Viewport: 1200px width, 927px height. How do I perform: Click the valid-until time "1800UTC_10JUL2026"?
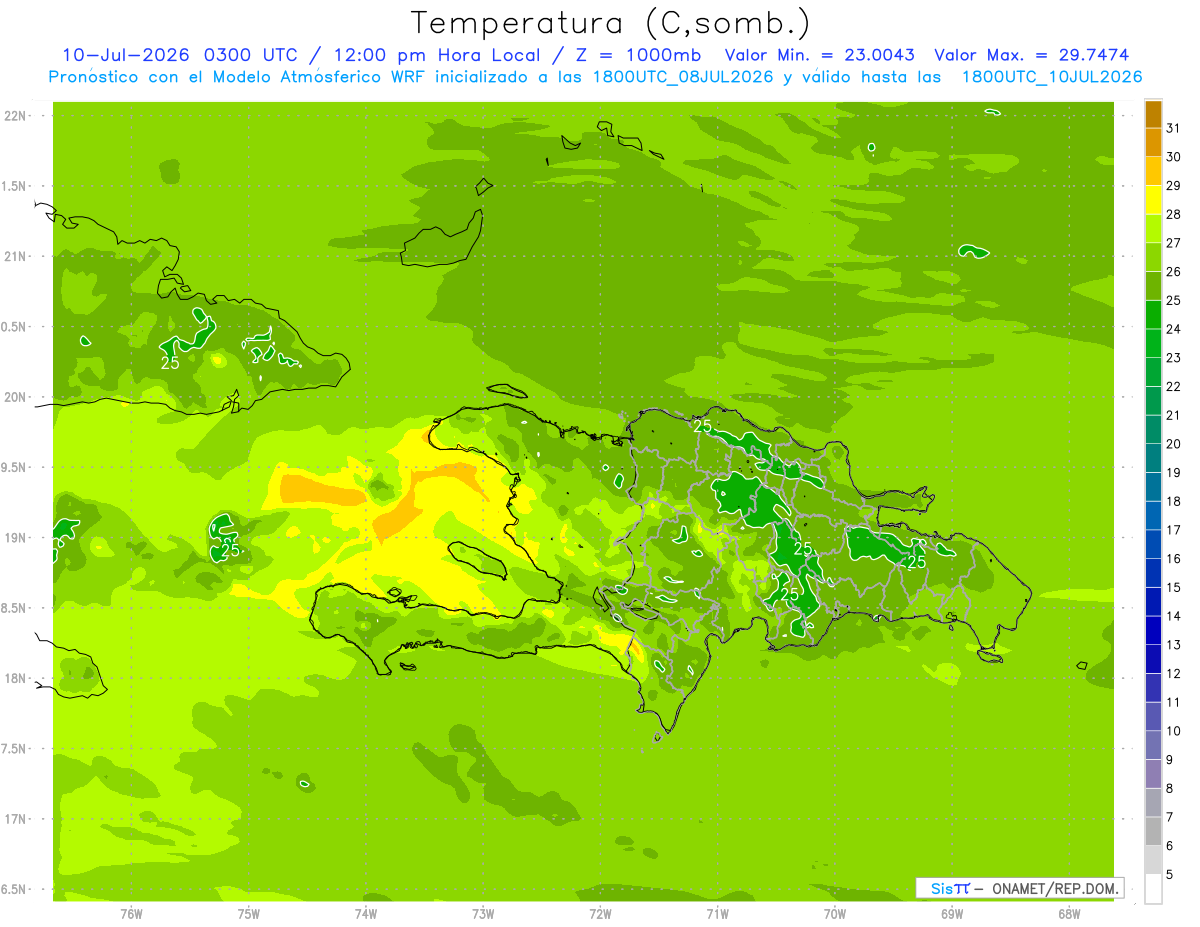pyautogui.click(x=1052, y=77)
